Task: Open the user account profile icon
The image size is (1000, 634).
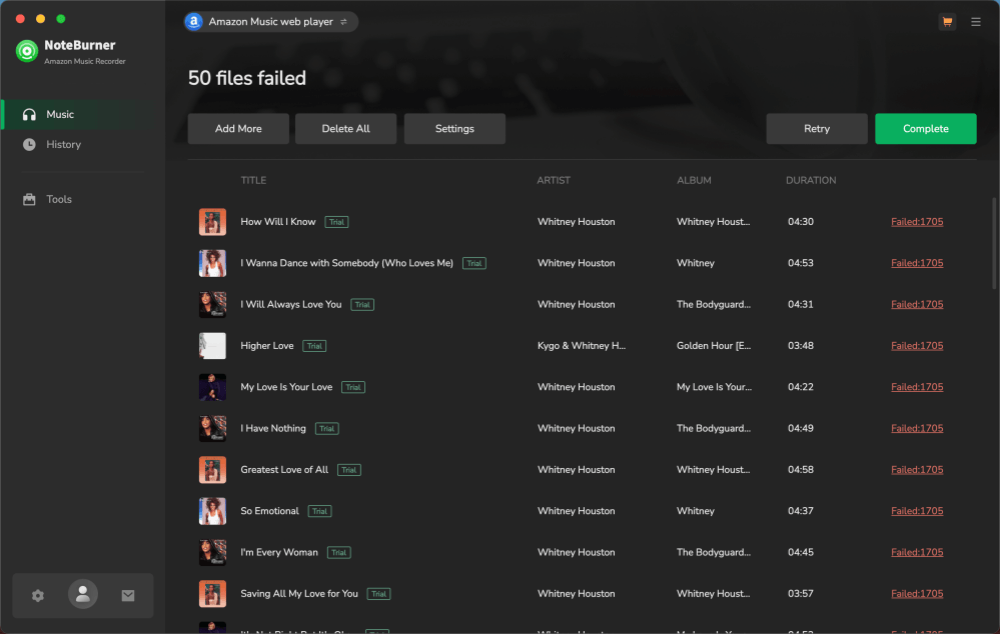Action: point(83,594)
